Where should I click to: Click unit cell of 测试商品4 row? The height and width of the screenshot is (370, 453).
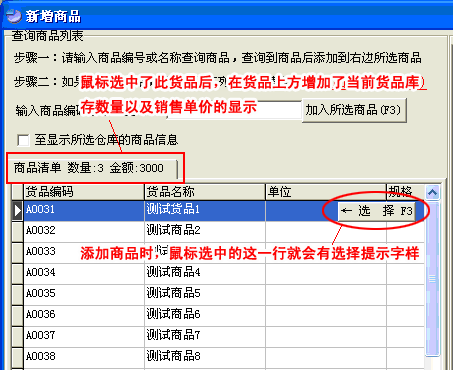click(326, 273)
